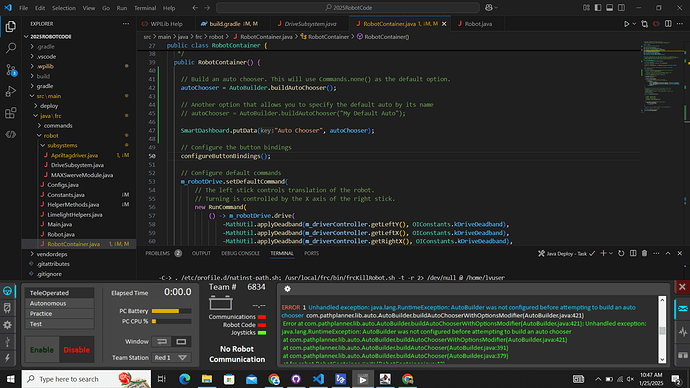Click the Disable robot button
The width and height of the screenshot is (690, 388).
pos(77,350)
